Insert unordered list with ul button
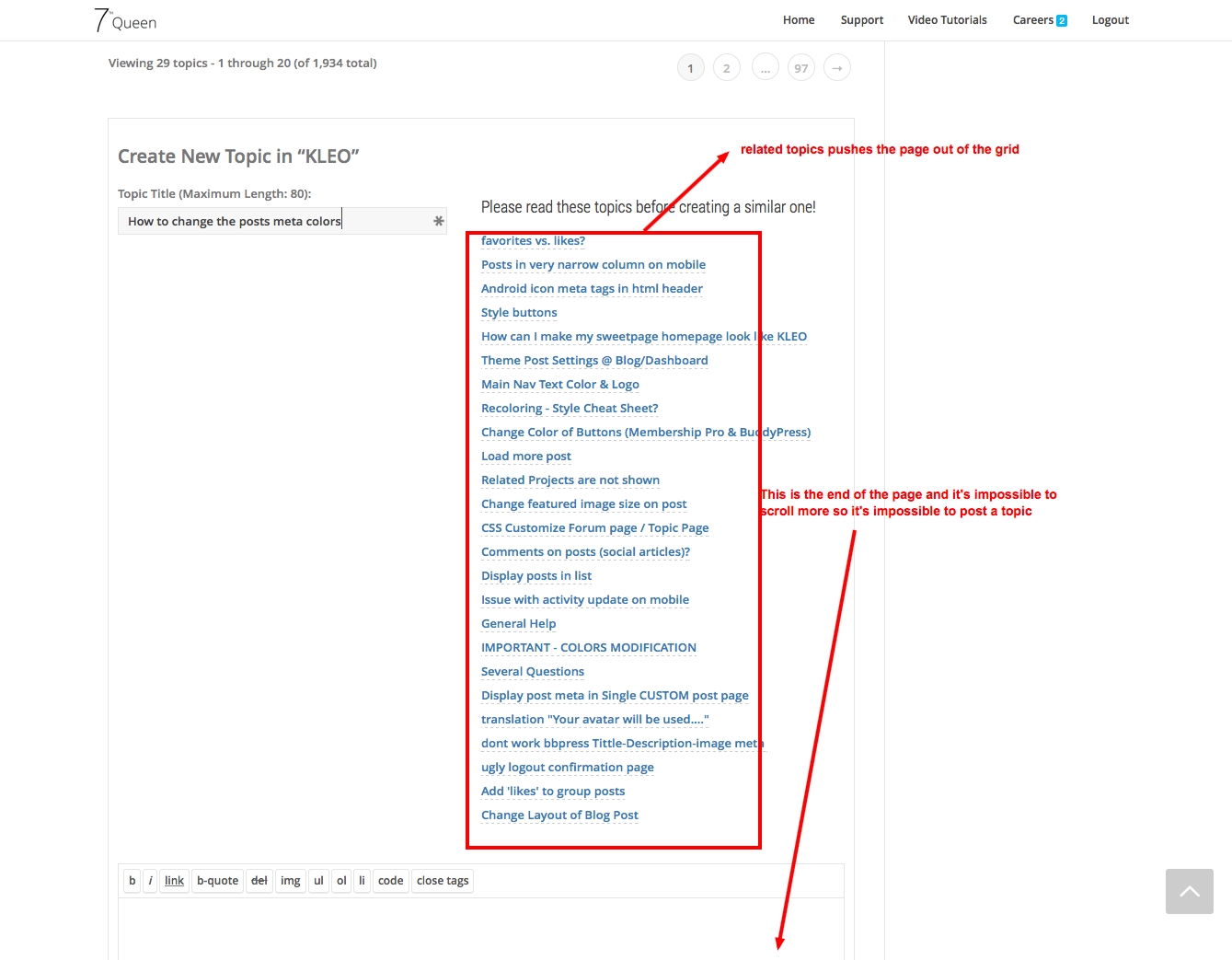The height and width of the screenshot is (960, 1232). (x=318, y=881)
